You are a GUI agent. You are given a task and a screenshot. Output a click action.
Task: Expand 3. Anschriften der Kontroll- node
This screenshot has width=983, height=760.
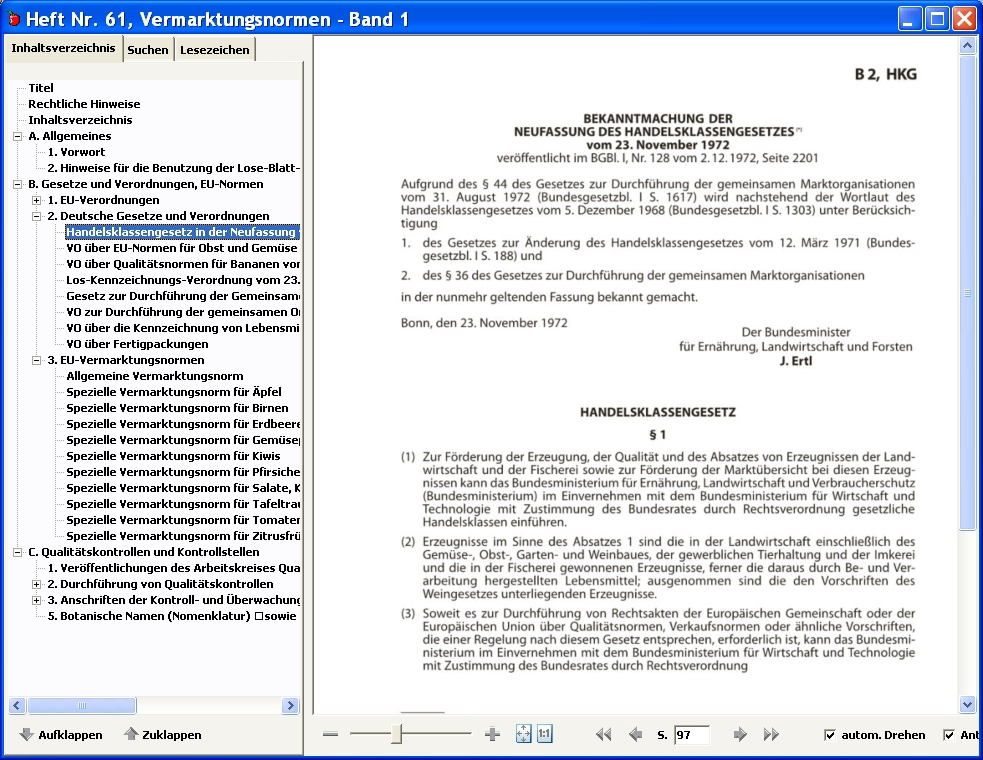[36, 601]
